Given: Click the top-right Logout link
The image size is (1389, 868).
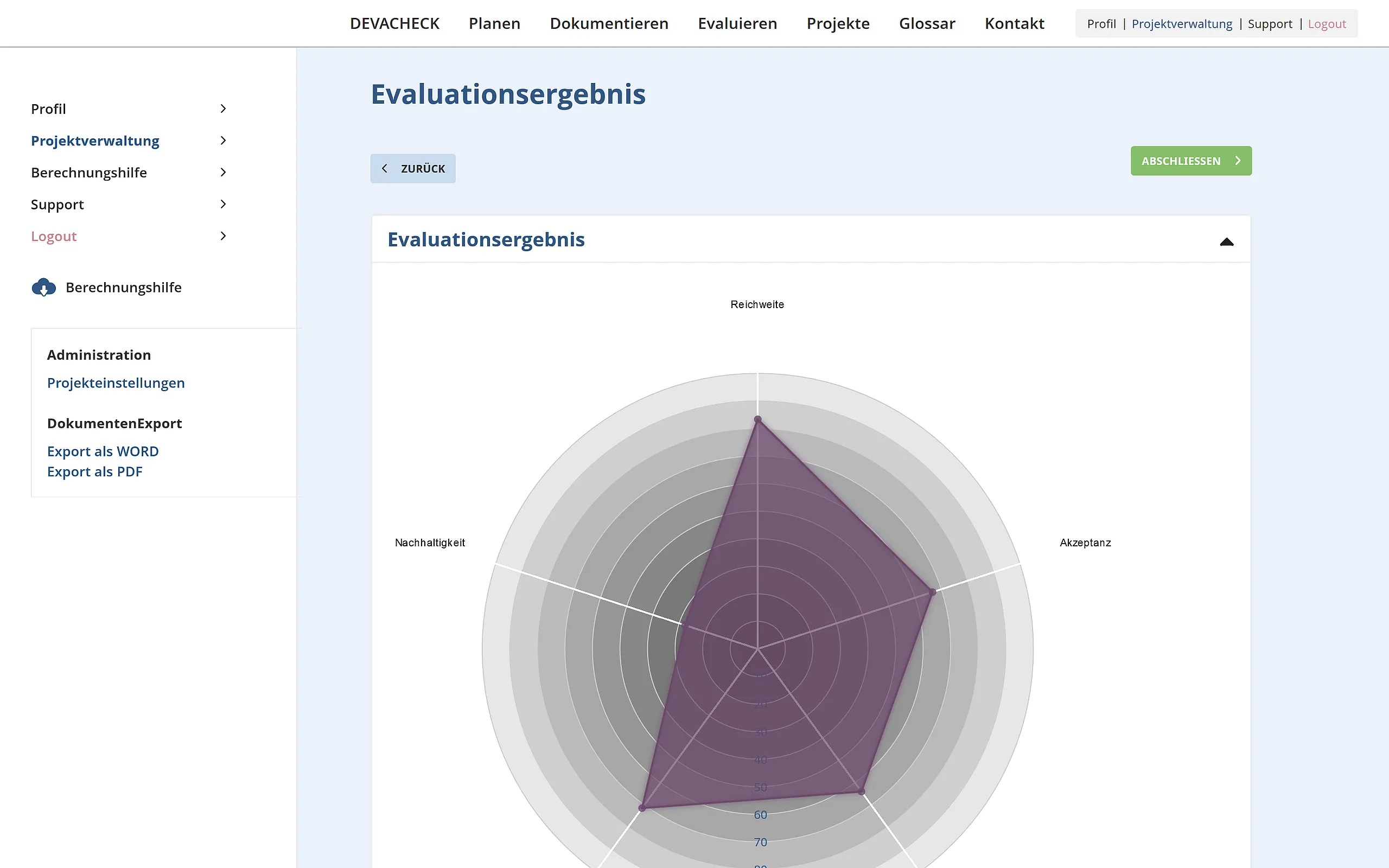Looking at the screenshot, I should tap(1327, 23).
